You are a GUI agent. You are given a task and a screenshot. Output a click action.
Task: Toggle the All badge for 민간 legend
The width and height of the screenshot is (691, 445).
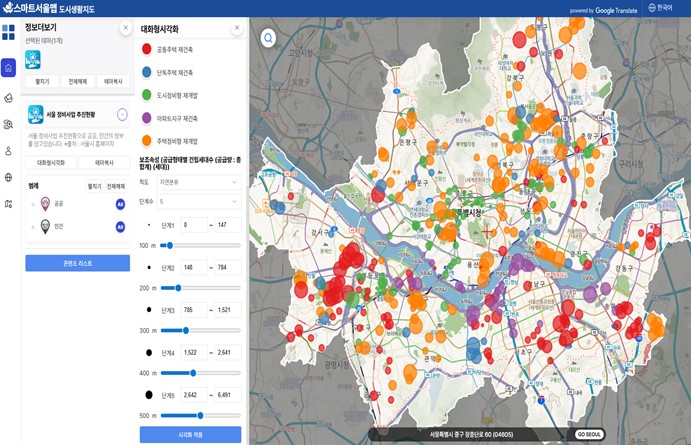click(x=120, y=227)
